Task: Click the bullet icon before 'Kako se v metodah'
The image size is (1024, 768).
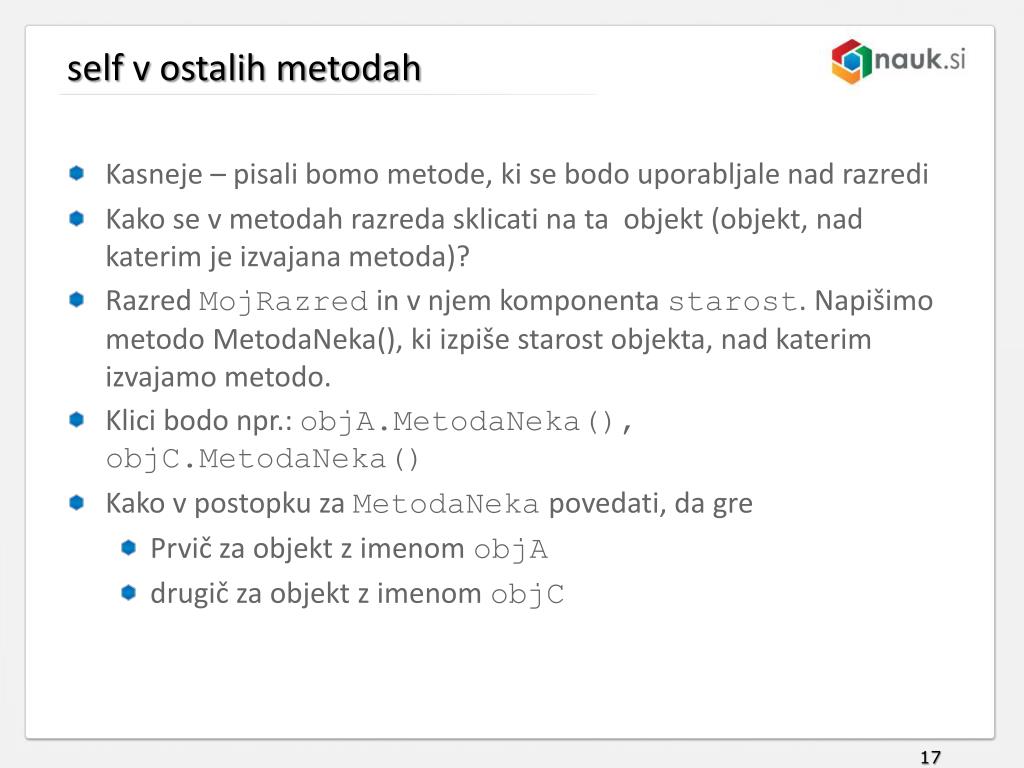Action: 76,218
